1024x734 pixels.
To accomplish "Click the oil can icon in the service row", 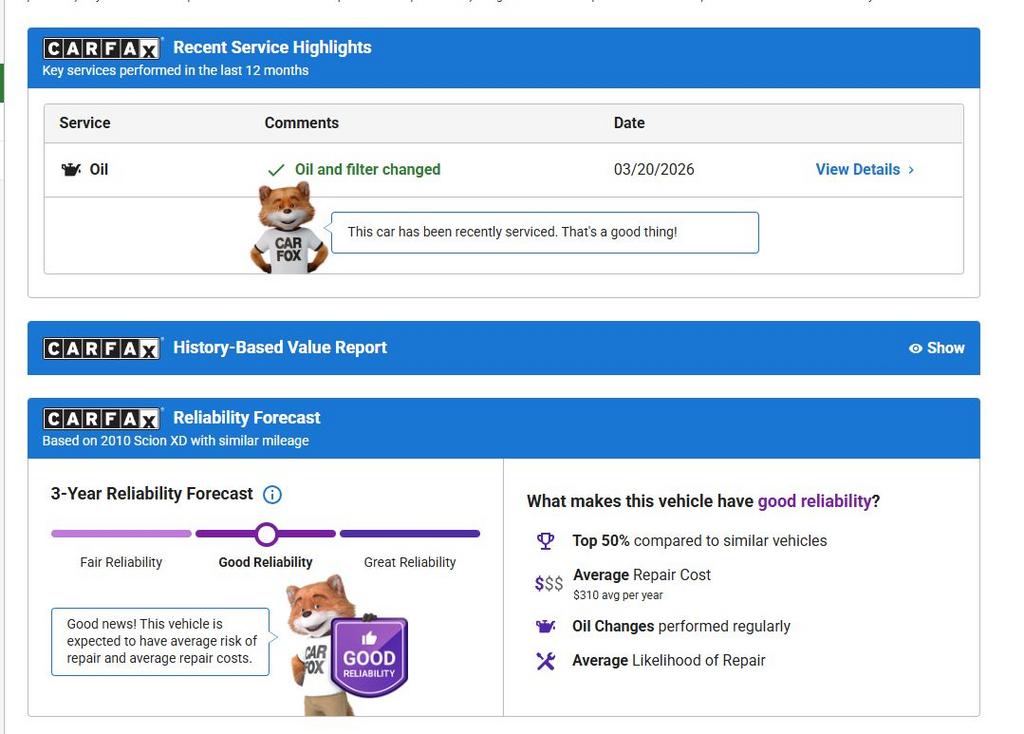I will click(71, 170).
